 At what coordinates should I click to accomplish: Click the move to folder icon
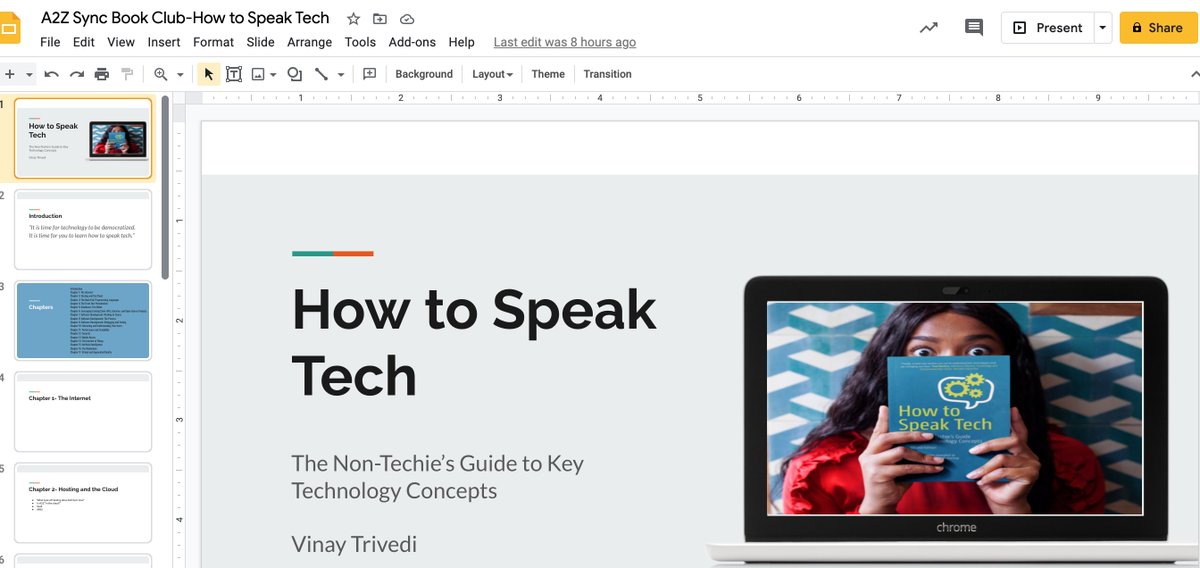click(380, 19)
